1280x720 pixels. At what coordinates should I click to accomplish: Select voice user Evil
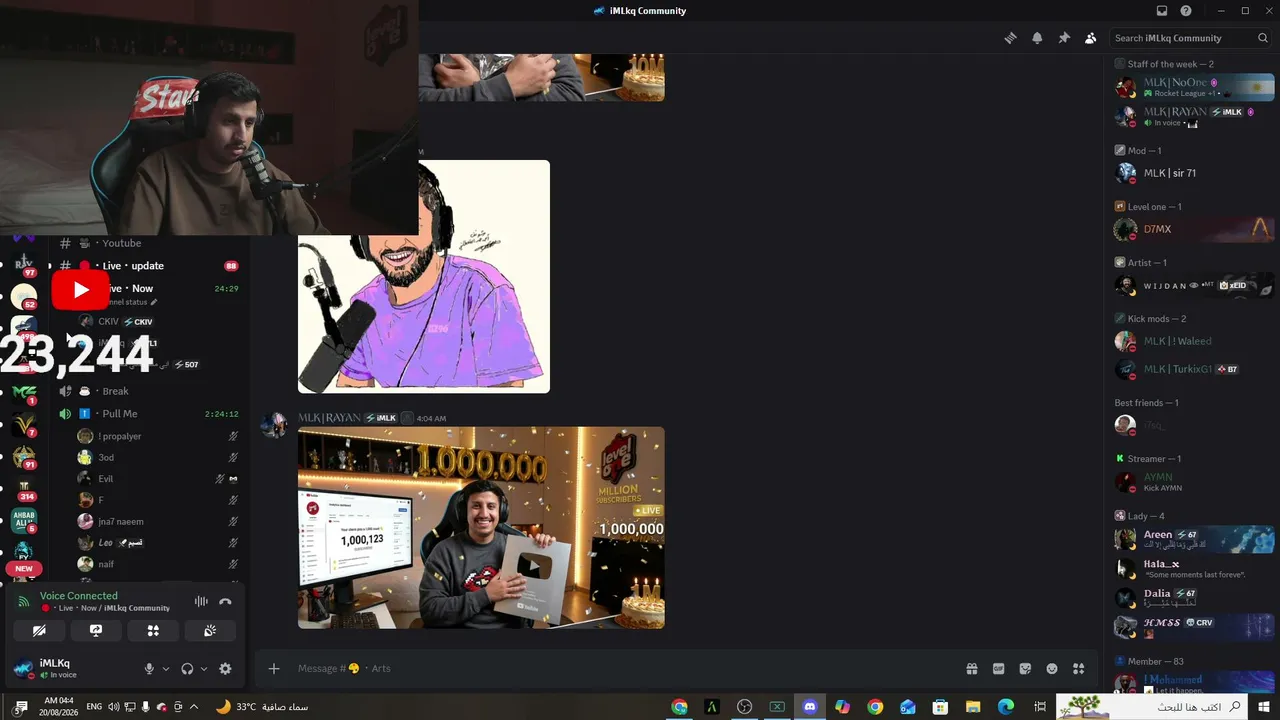(x=157, y=479)
